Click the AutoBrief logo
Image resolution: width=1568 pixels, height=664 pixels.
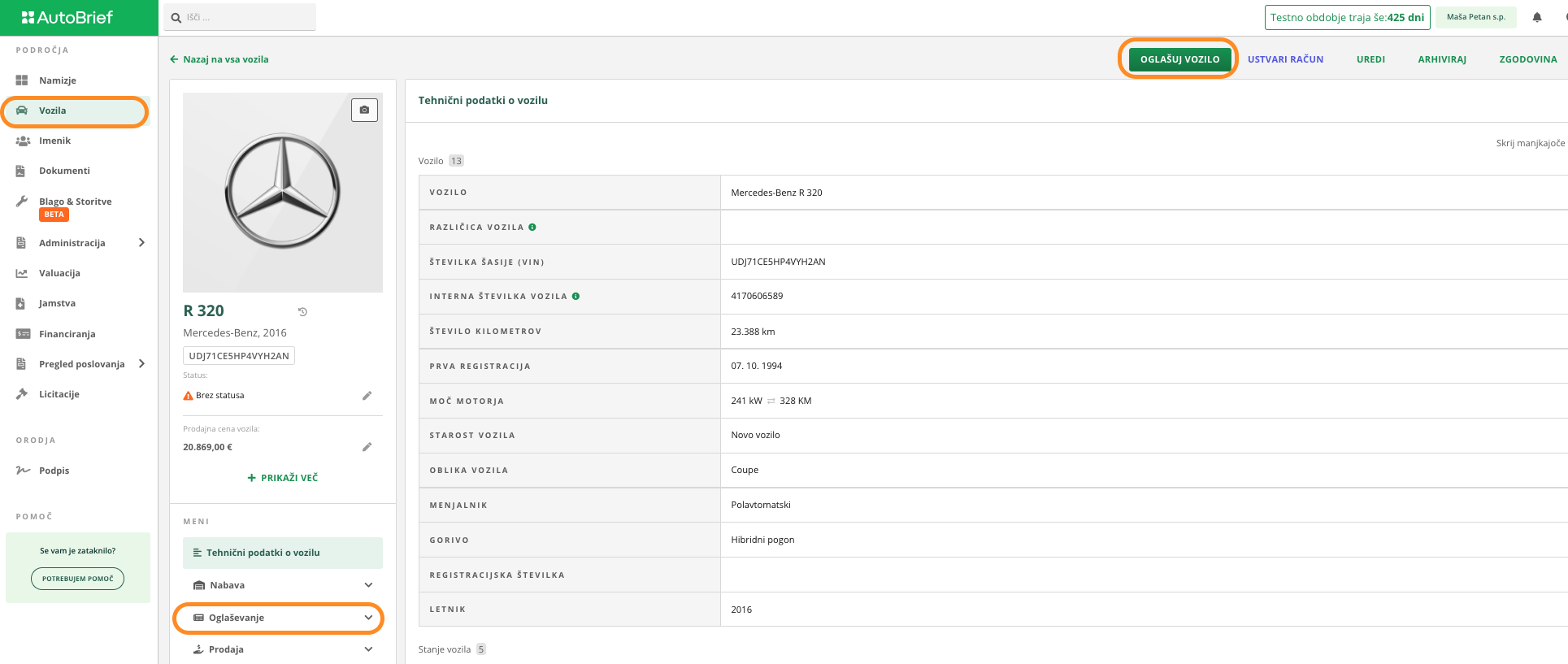click(67, 17)
